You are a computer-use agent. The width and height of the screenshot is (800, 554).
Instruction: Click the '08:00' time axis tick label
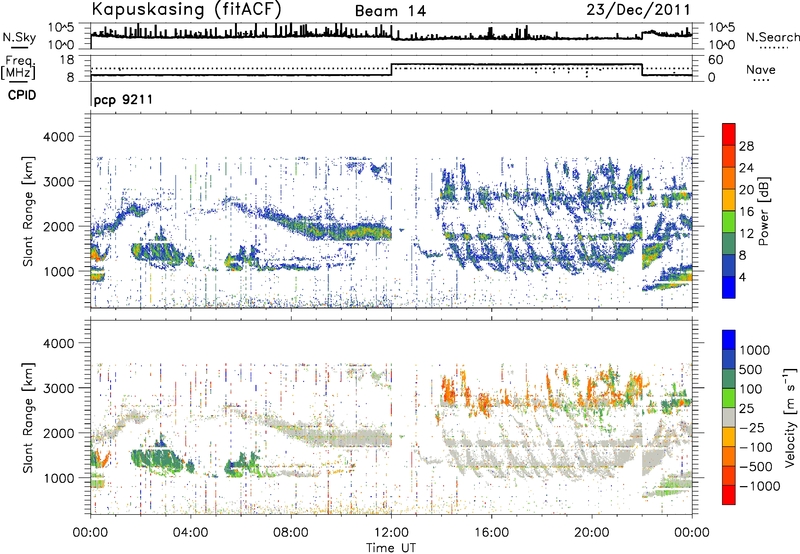pos(291,533)
